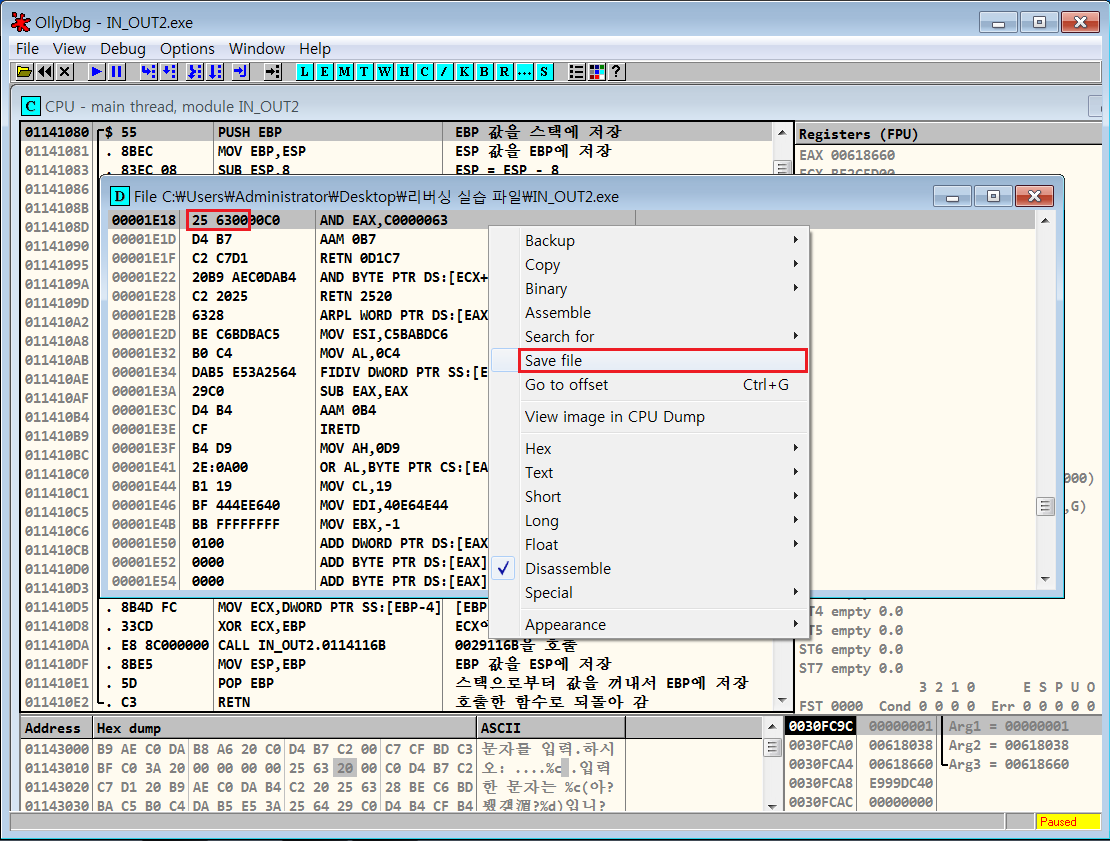Screen dimensions: 1110x841
Task: Open Memory map with M button
Action: click(x=344, y=71)
